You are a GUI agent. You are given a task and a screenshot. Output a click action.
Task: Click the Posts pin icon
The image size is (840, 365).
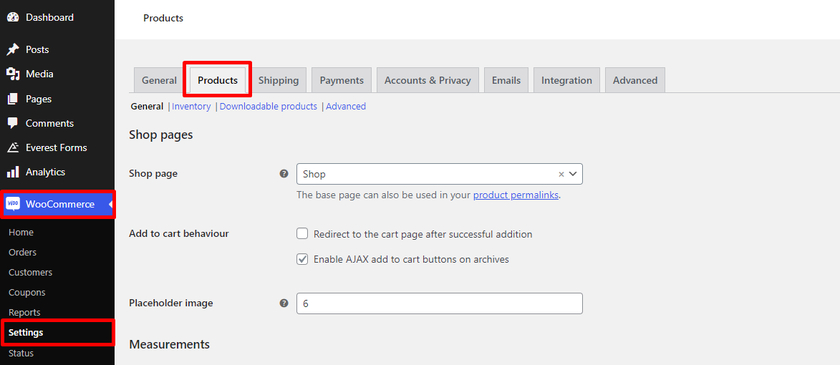(x=13, y=50)
